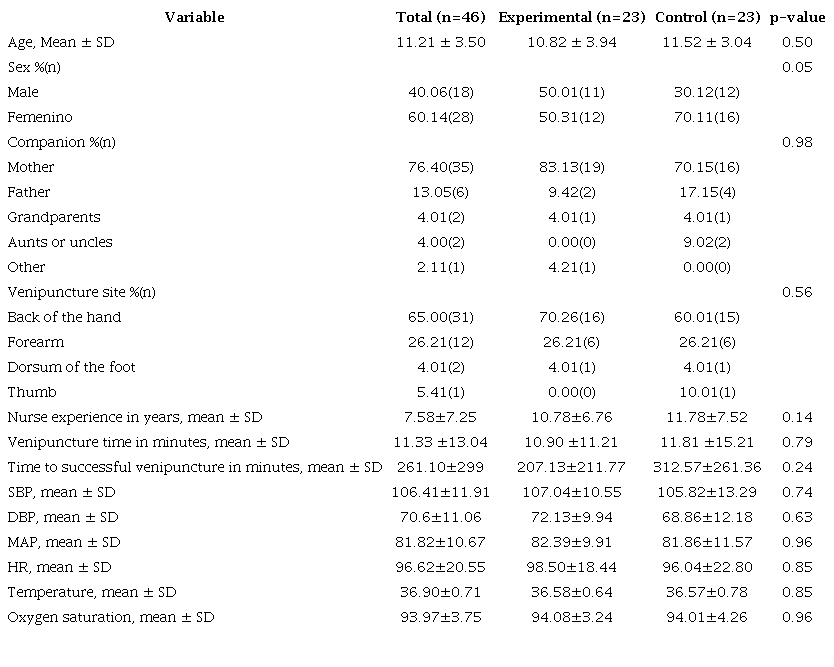Select the 'Femenino' row label
This screenshot has height=667, width=834.
point(40,117)
